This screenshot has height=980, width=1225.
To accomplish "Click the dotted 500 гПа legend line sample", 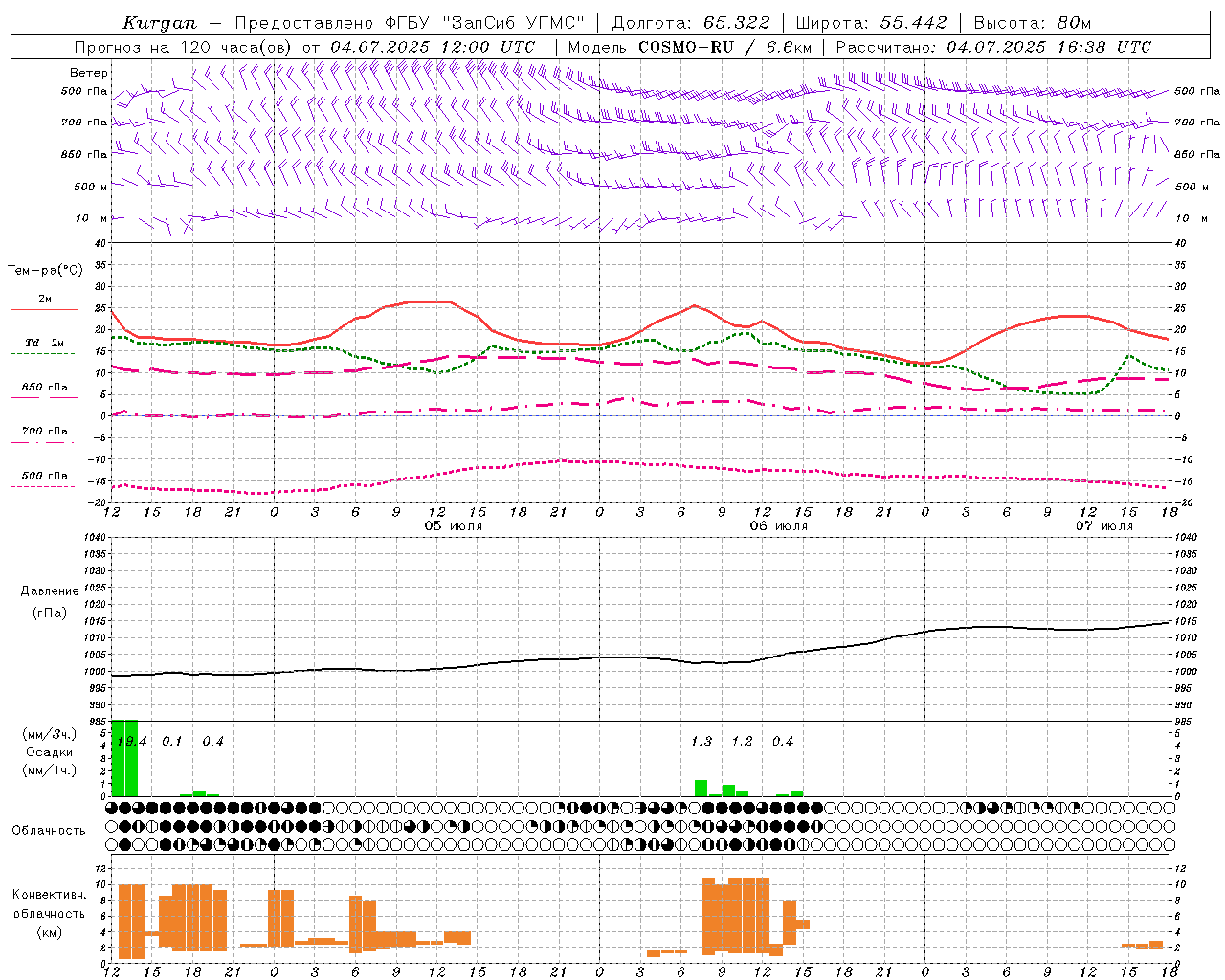I will pyautogui.click(x=43, y=487).
